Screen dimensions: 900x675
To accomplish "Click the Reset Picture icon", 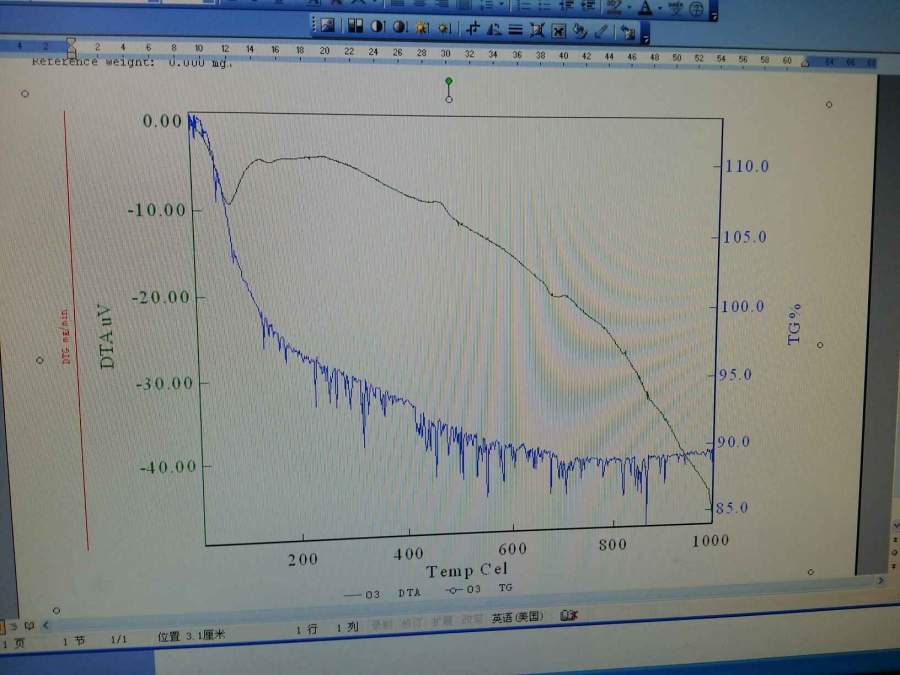I will coord(628,33).
